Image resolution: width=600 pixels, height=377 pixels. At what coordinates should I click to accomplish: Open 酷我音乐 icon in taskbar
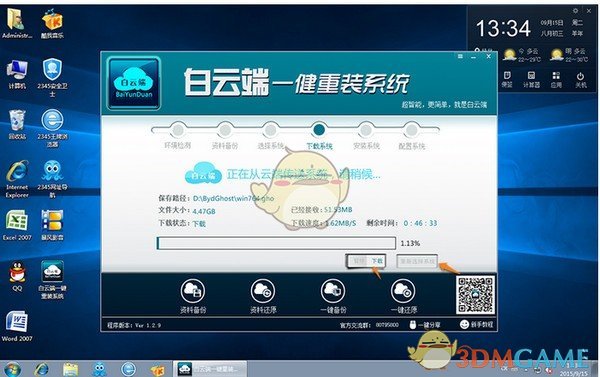[x=157, y=369]
